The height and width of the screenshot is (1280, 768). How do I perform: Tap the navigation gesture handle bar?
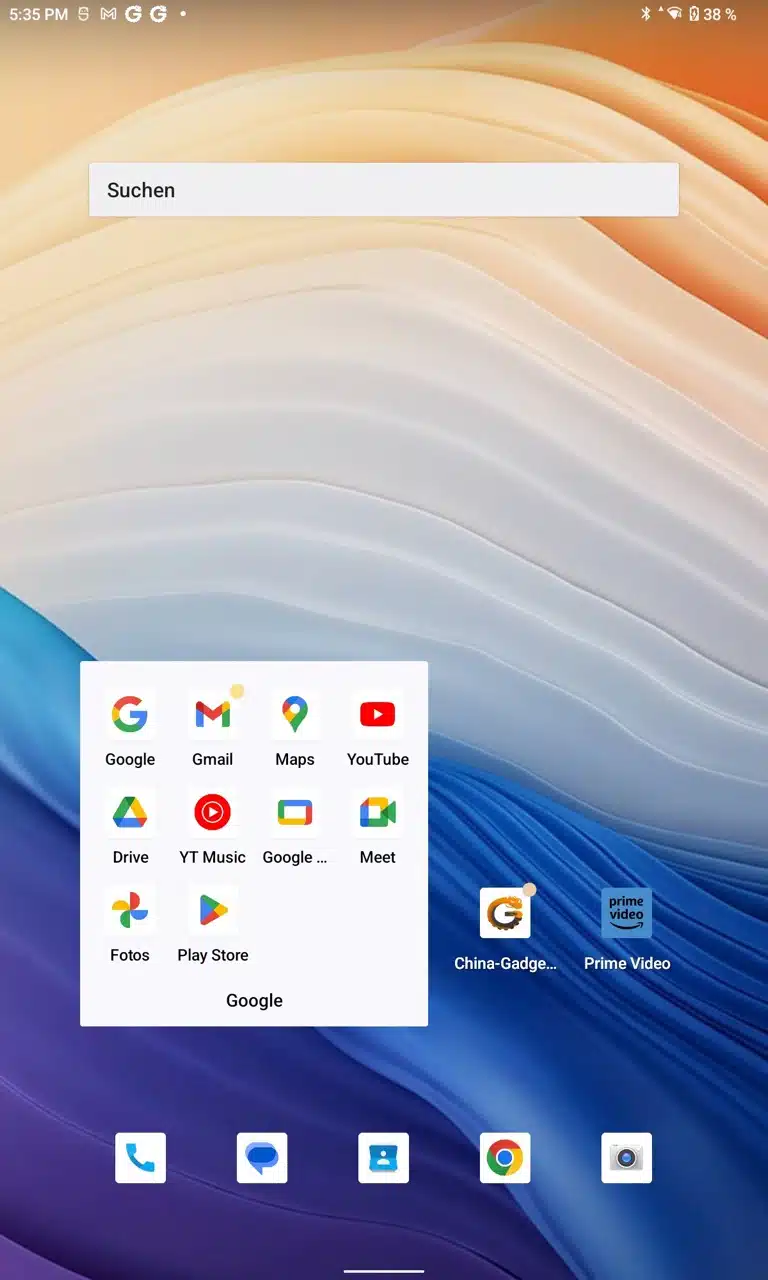(x=384, y=1272)
